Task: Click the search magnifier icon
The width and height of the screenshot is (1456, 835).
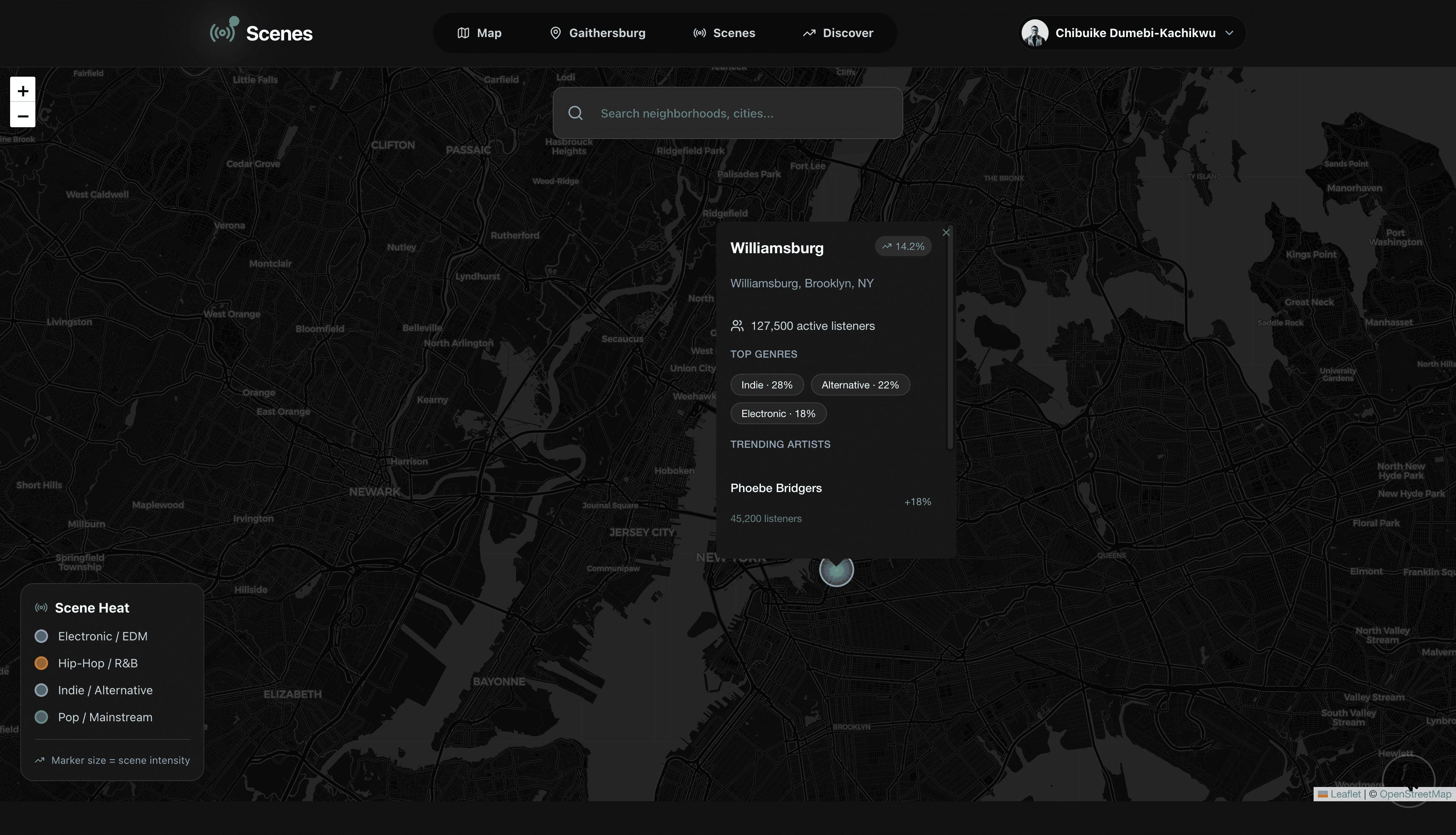Action: tap(575, 113)
